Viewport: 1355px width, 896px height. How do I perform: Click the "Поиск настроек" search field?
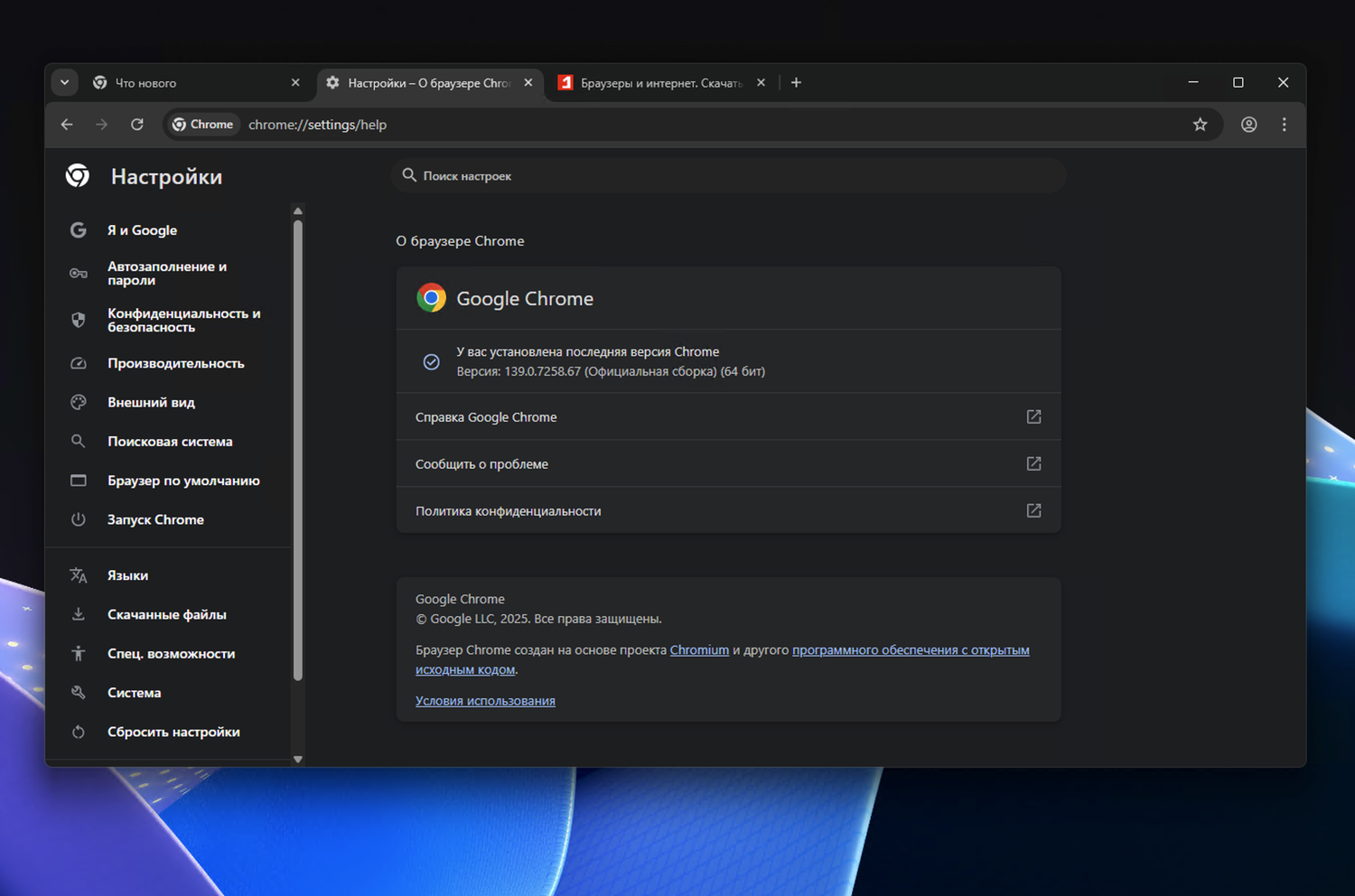click(729, 175)
